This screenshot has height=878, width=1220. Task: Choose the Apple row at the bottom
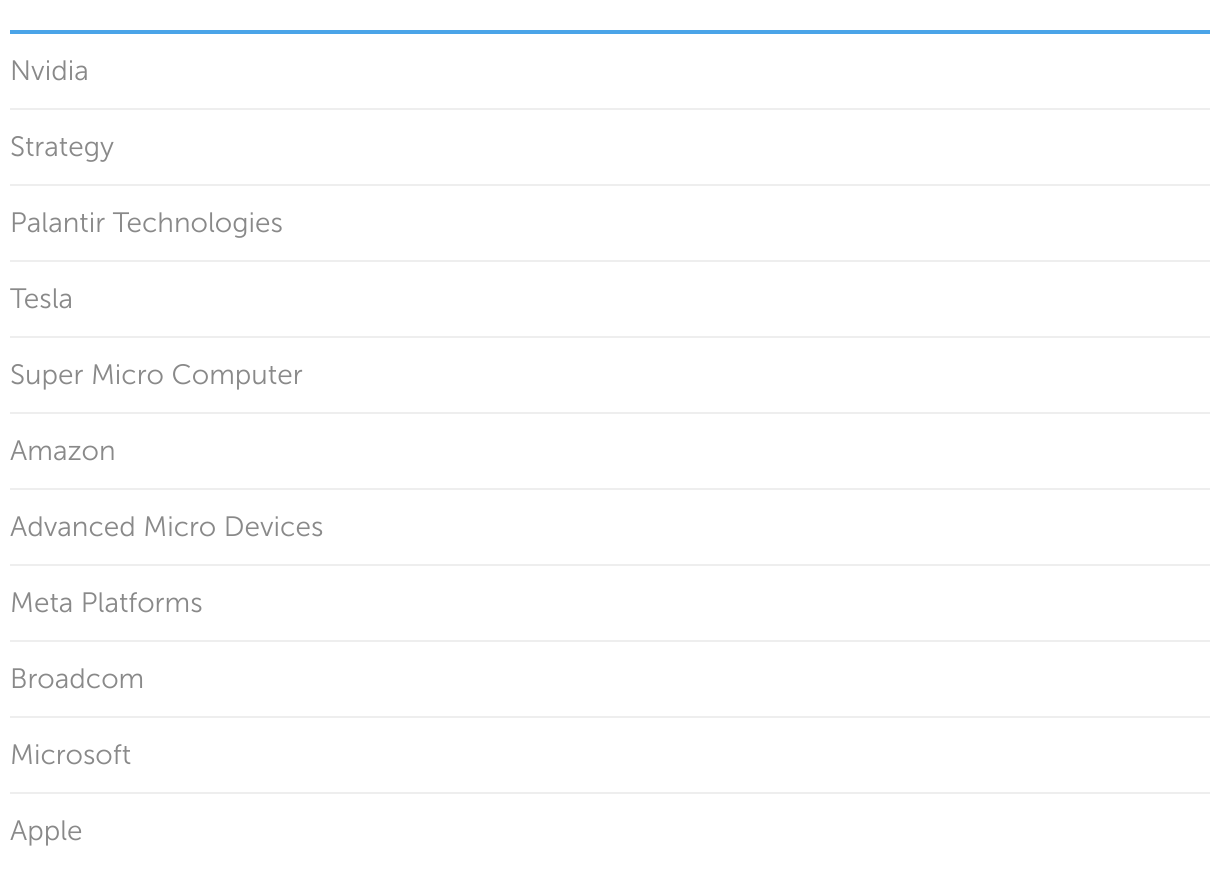(x=610, y=831)
